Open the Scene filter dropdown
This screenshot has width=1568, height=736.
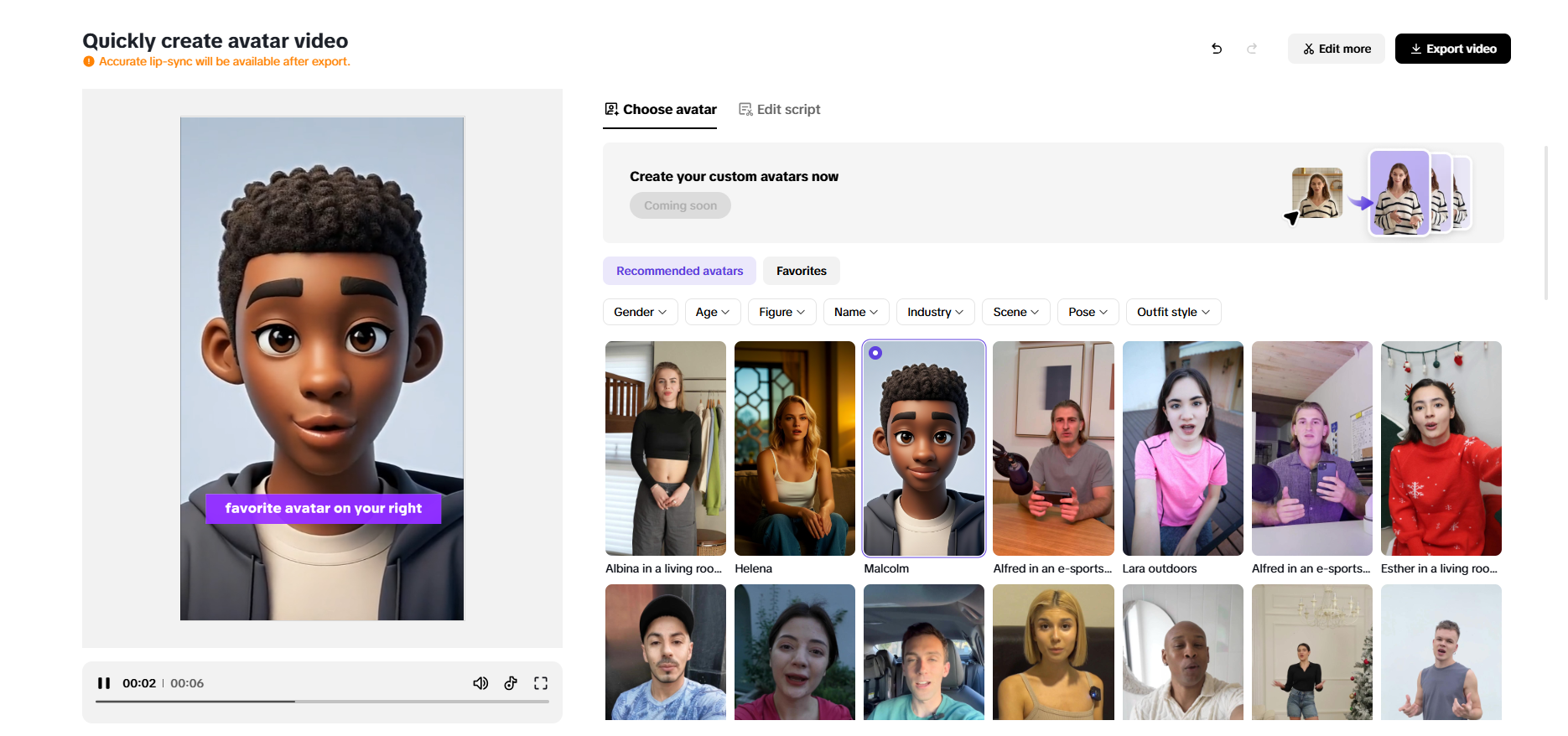click(x=1016, y=312)
